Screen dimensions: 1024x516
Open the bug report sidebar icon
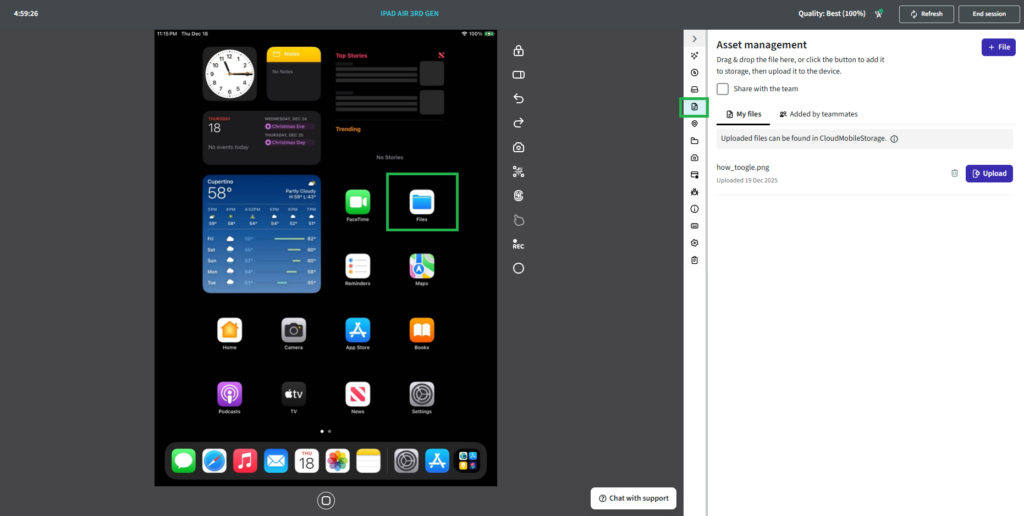pos(694,191)
